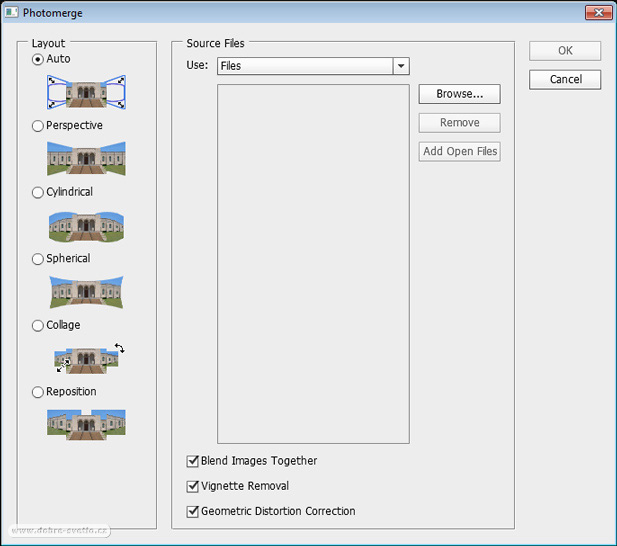Confirm with the OK button
This screenshot has width=617, height=546.
click(565, 51)
